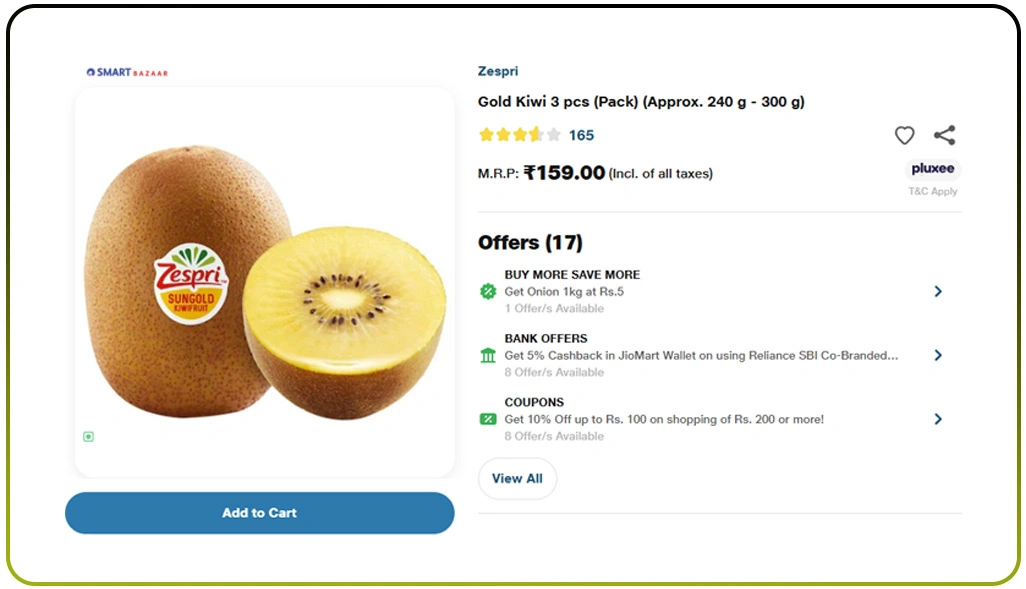Open sharing options via the share icon
This screenshot has height=589, width=1026.
[944, 135]
